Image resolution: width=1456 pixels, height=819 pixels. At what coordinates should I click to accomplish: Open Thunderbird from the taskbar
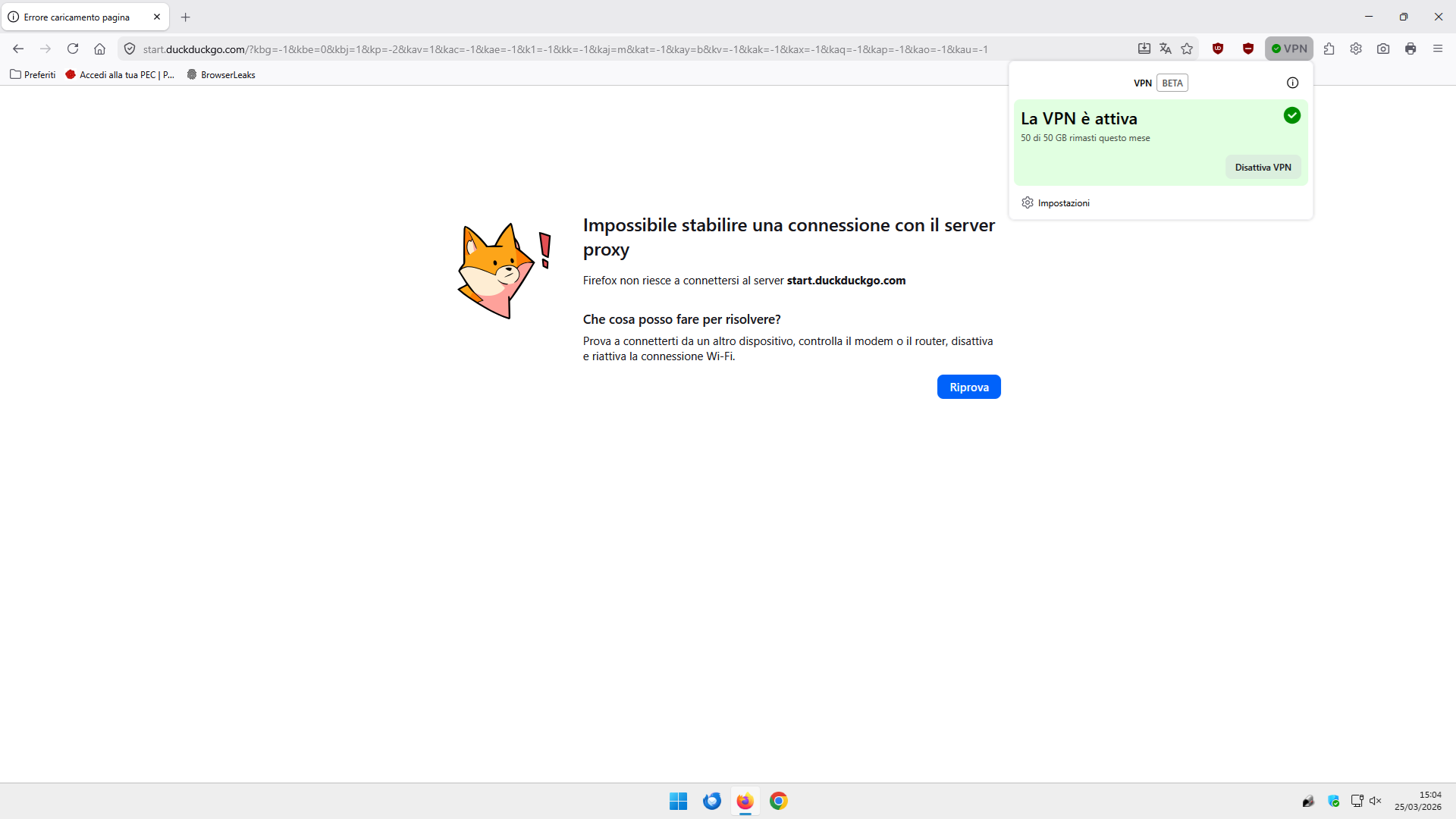click(711, 801)
